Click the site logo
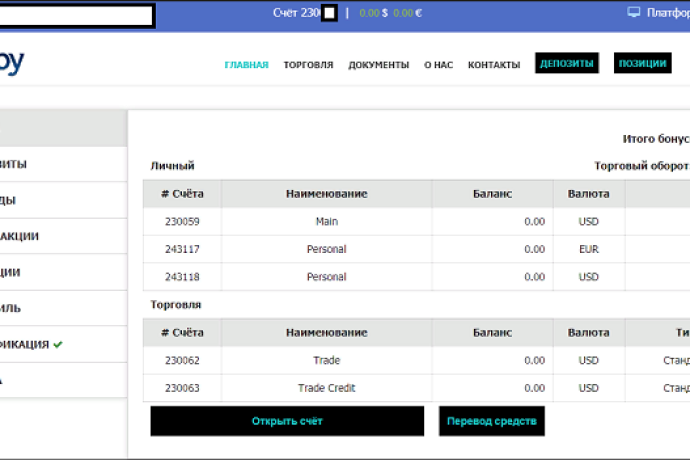This screenshot has height=460, width=690. 12,63
